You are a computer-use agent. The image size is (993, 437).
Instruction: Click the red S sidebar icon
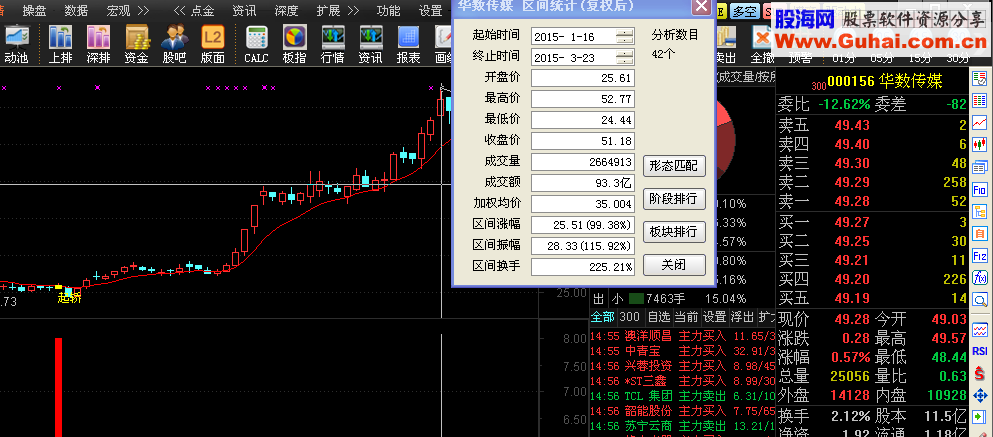pos(980,374)
